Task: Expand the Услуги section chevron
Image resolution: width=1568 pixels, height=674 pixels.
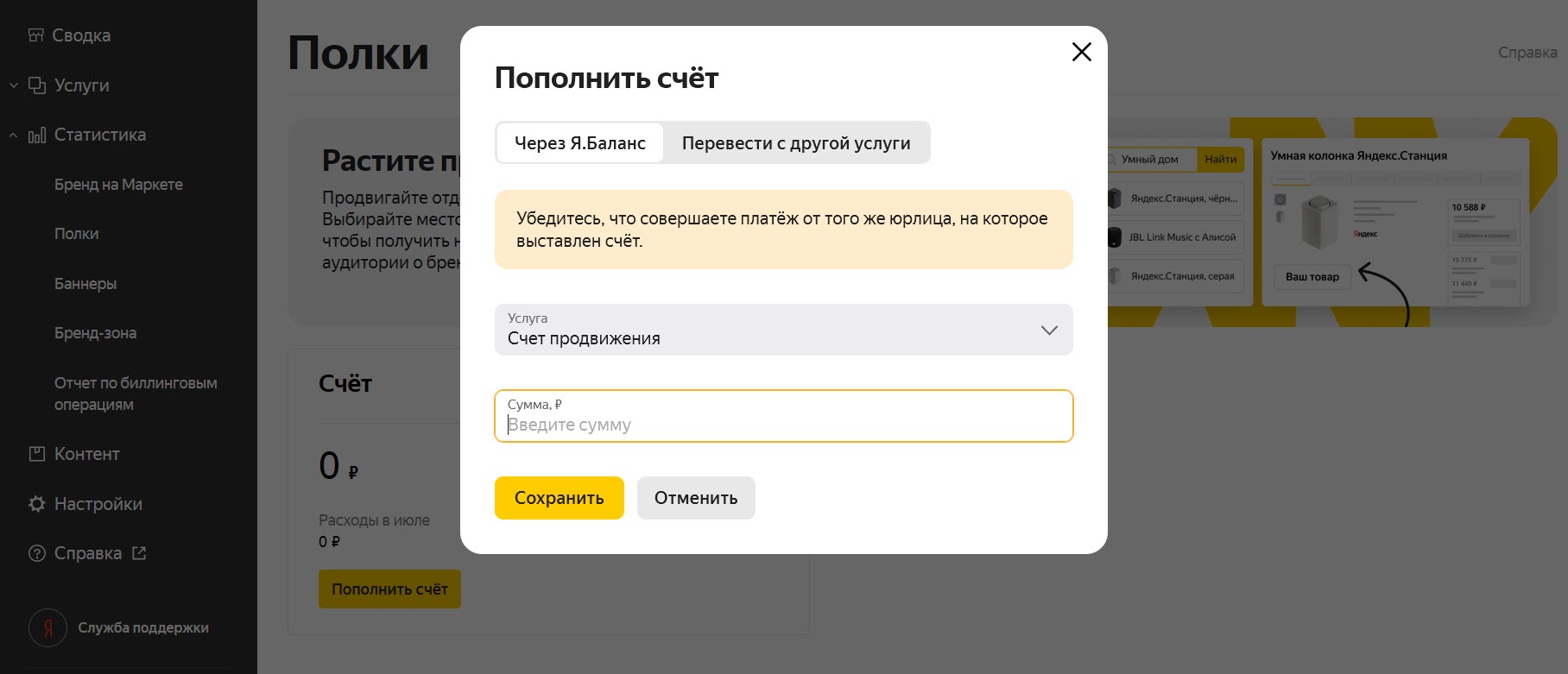Action: pos(14,85)
